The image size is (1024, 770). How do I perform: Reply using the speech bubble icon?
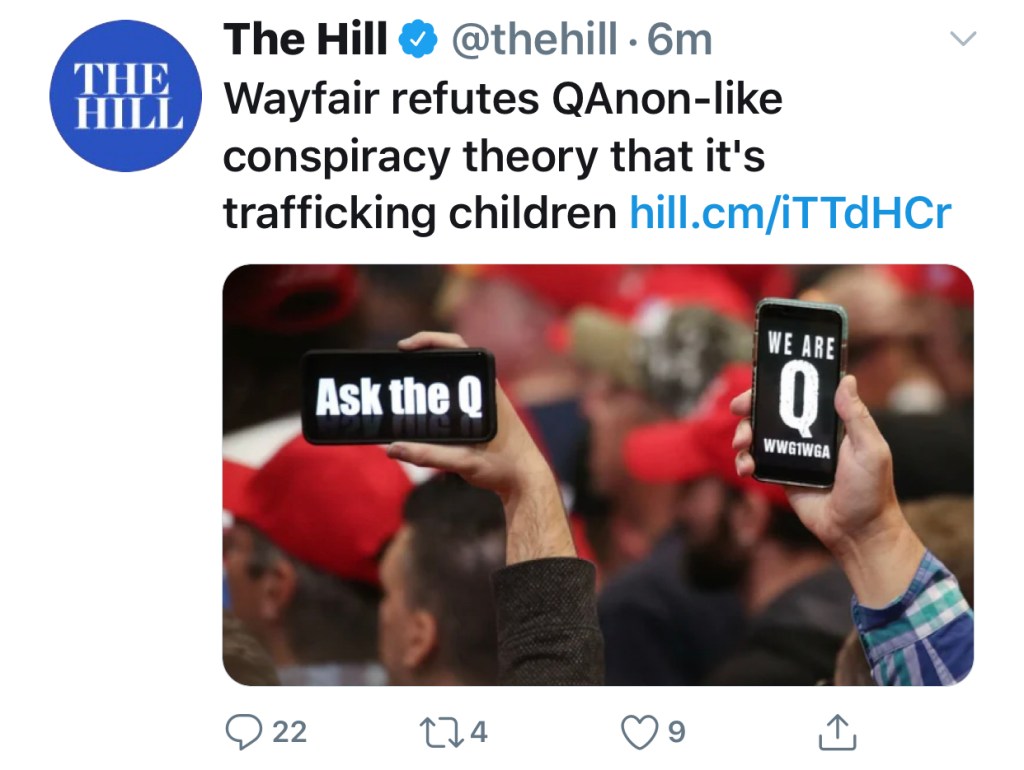pos(244,731)
